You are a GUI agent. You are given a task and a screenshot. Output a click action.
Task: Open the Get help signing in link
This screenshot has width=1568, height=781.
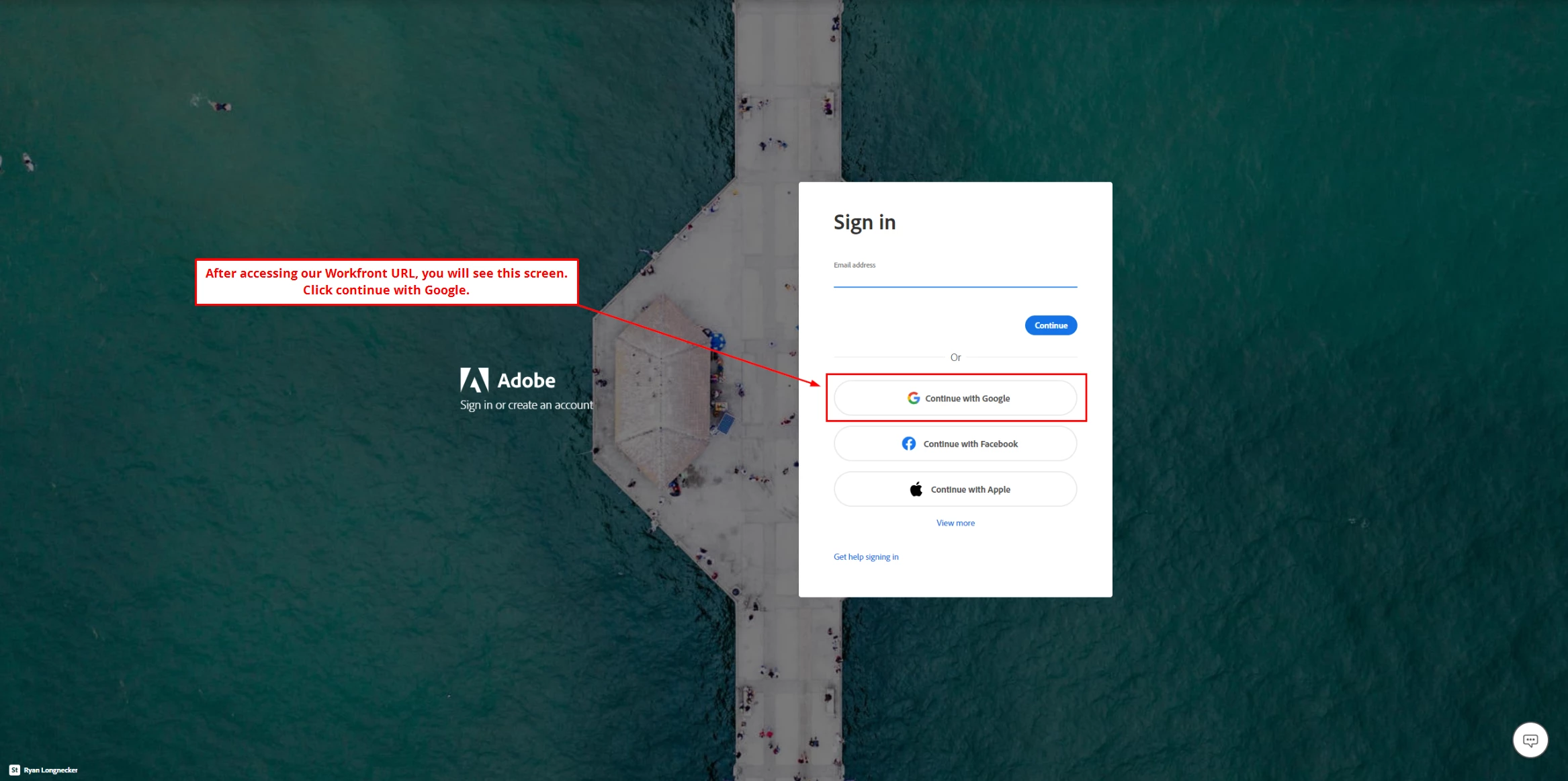point(865,557)
